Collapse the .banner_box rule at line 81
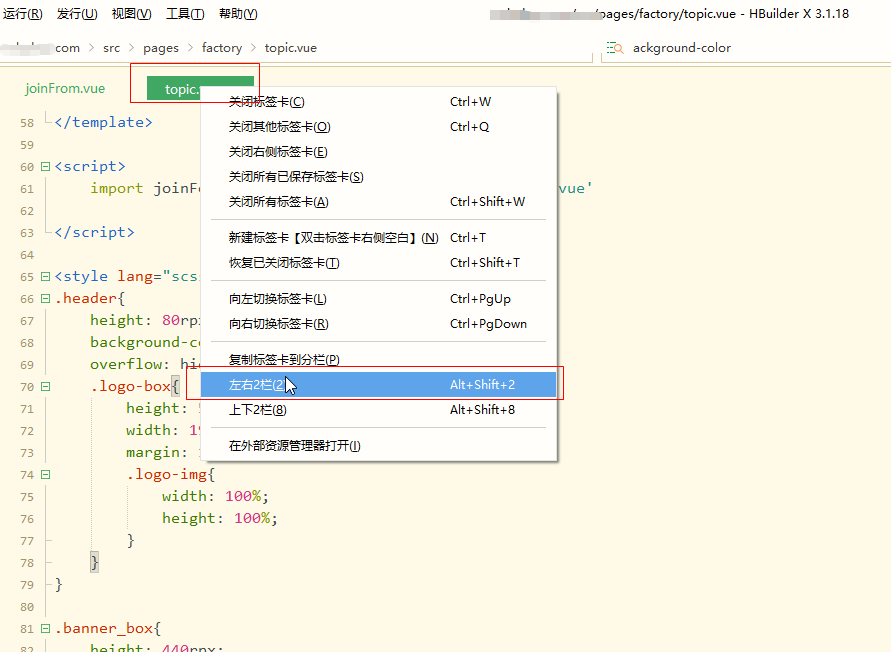891x652 pixels. 45,629
